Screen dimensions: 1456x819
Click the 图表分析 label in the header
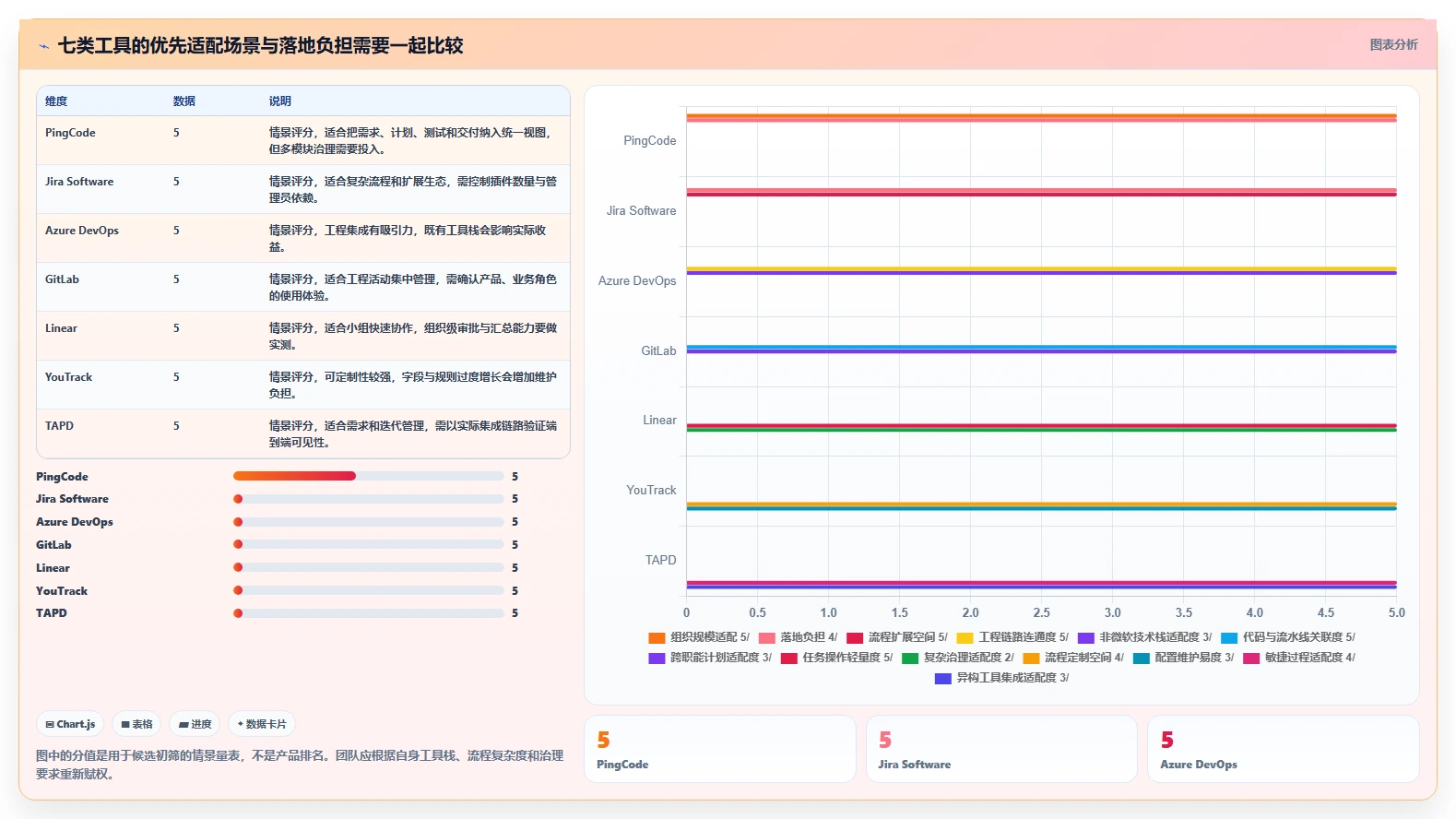pos(1393,44)
